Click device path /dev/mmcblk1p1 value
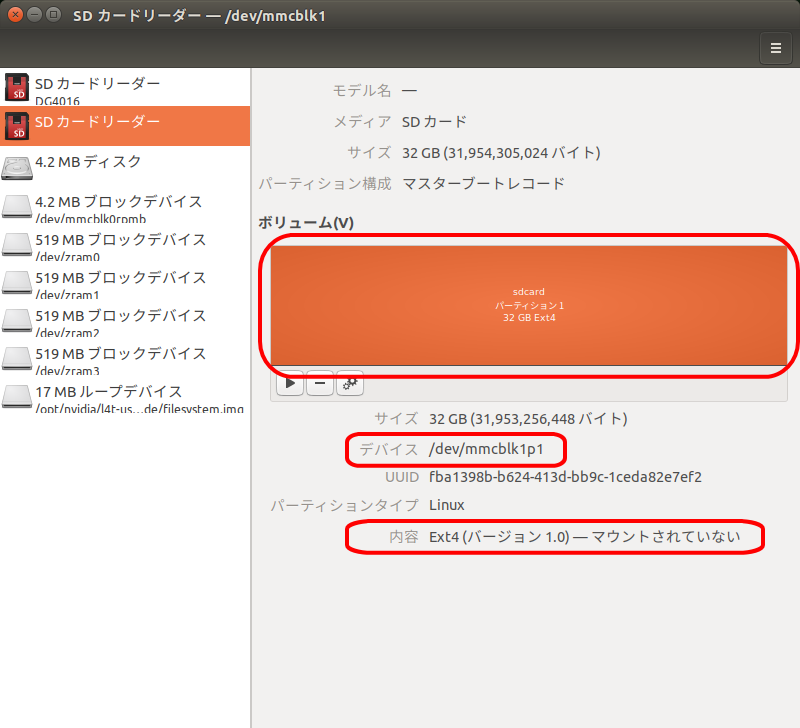This screenshot has width=800, height=728. click(x=486, y=449)
